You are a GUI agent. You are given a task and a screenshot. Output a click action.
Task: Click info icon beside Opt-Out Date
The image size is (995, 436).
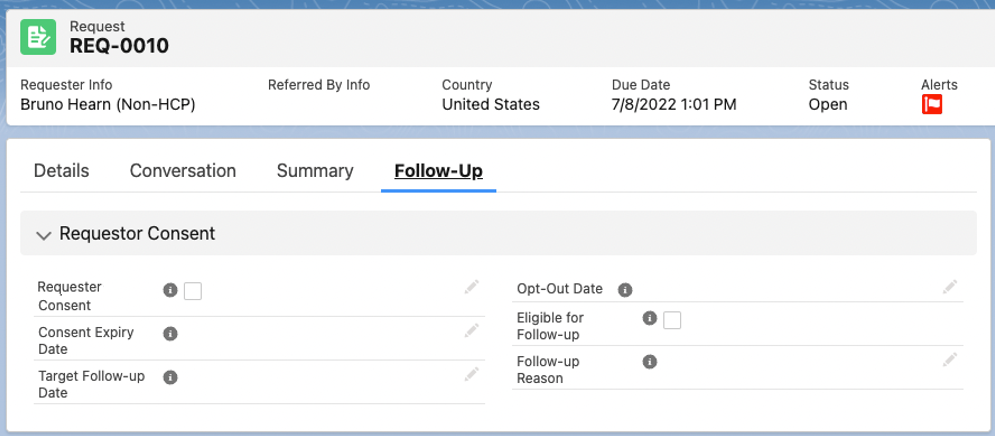pos(625,290)
